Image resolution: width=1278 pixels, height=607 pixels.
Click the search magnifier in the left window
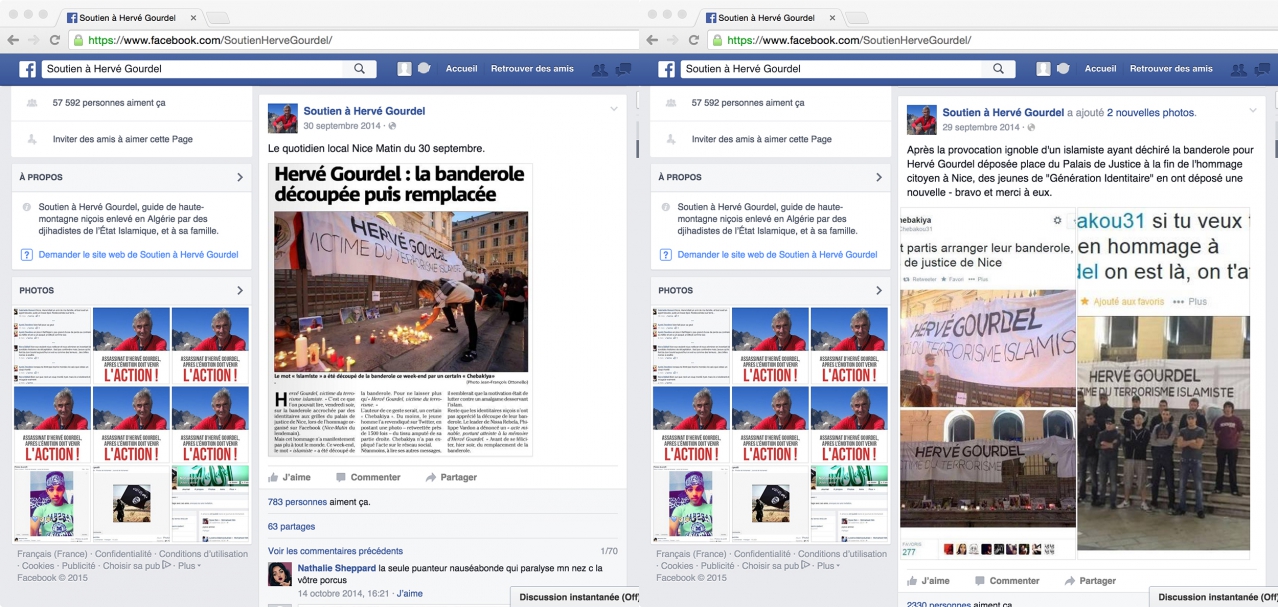[360, 69]
